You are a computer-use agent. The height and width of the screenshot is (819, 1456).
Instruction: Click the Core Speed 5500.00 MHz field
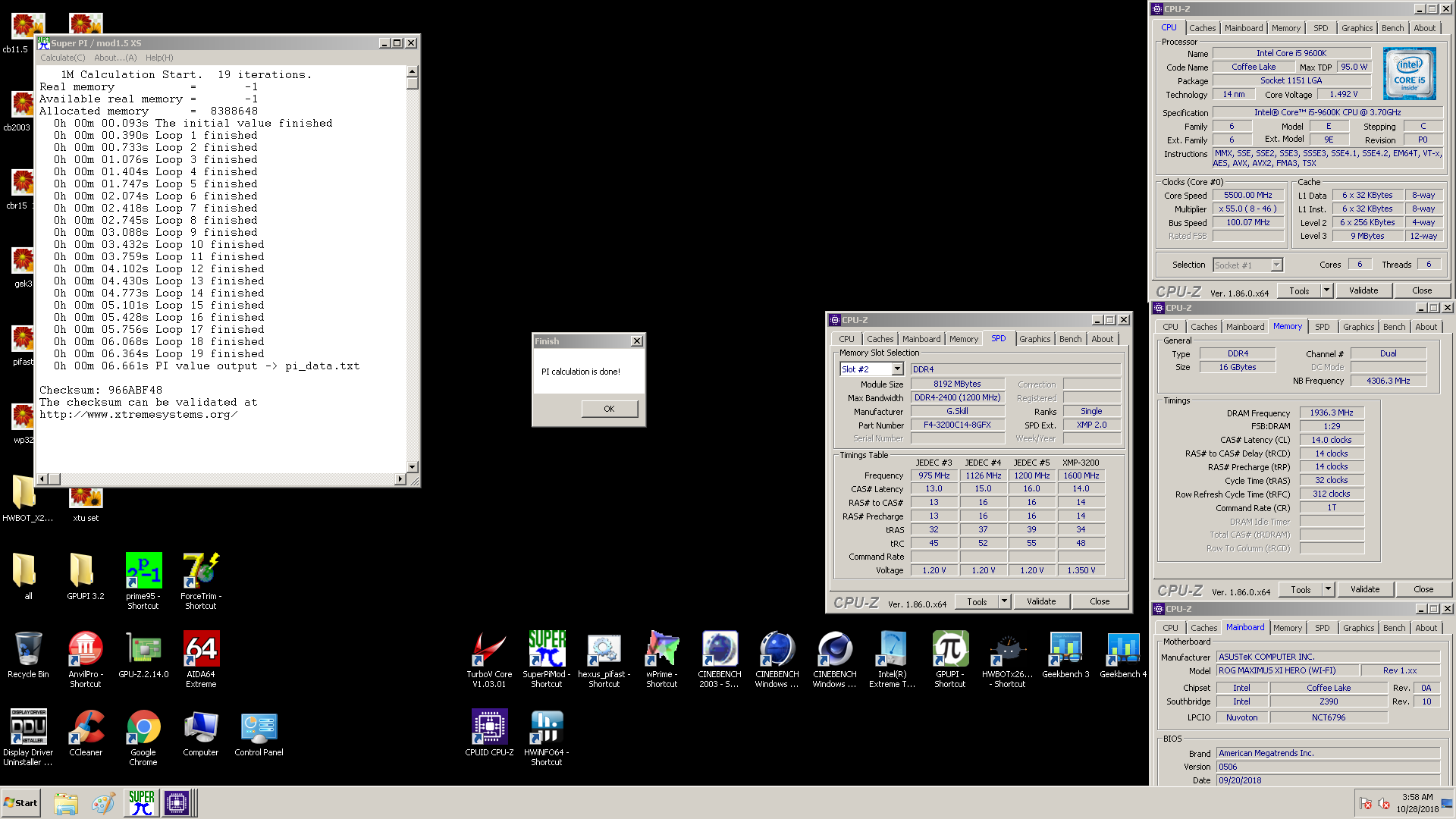click(x=1247, y=196)
